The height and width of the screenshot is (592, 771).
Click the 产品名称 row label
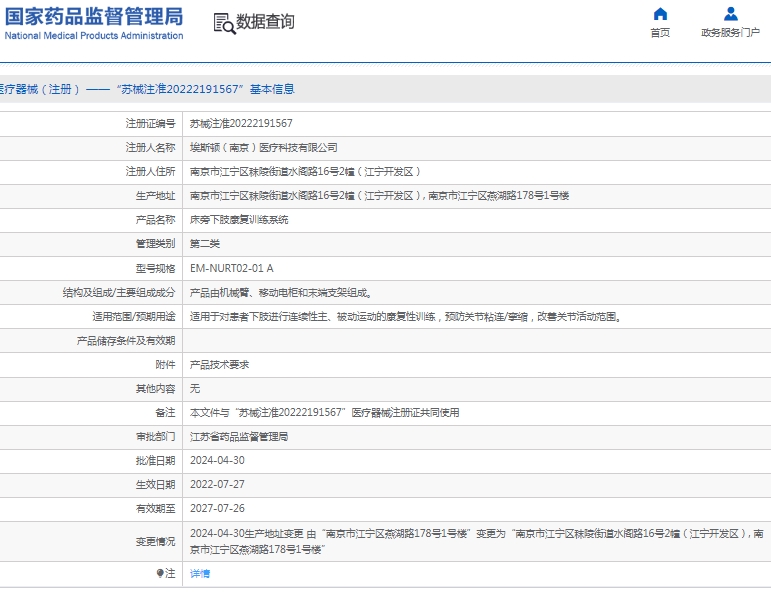pos(155,220)
